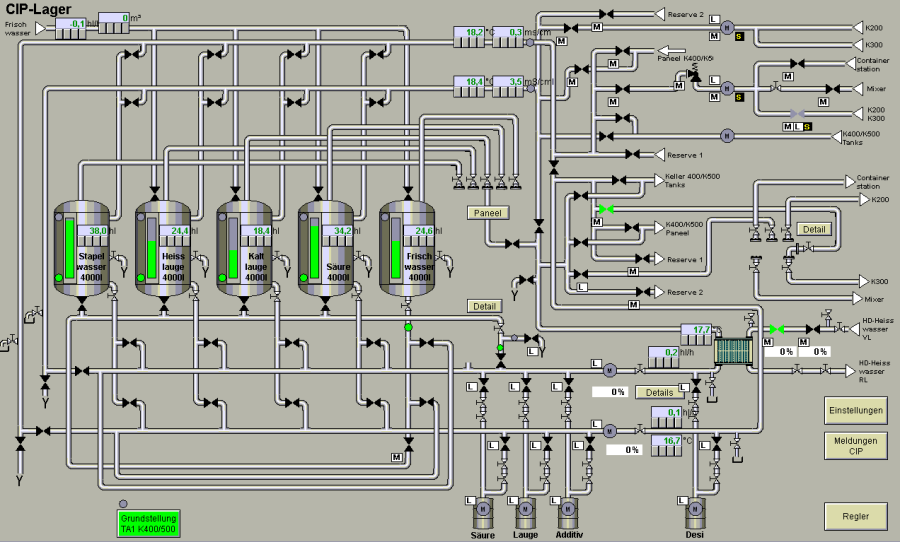Toggle the S indicator beside the Reserve 2 pump

click(739, 36)
